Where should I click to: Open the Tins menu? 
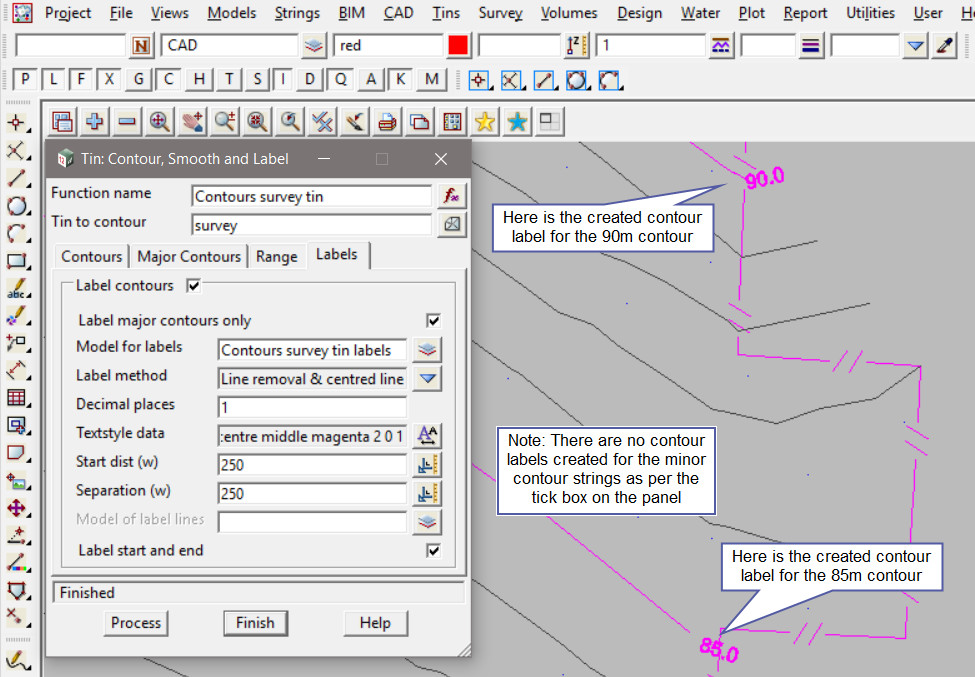point(446,13)
